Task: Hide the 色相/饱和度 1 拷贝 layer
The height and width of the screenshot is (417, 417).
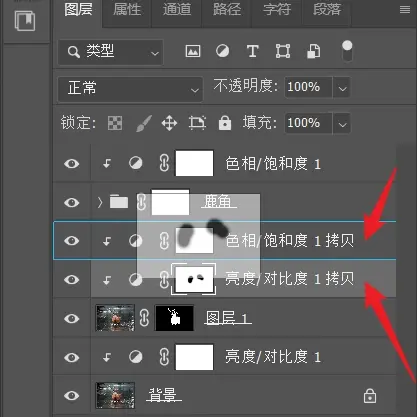Action: pos(72,241)
